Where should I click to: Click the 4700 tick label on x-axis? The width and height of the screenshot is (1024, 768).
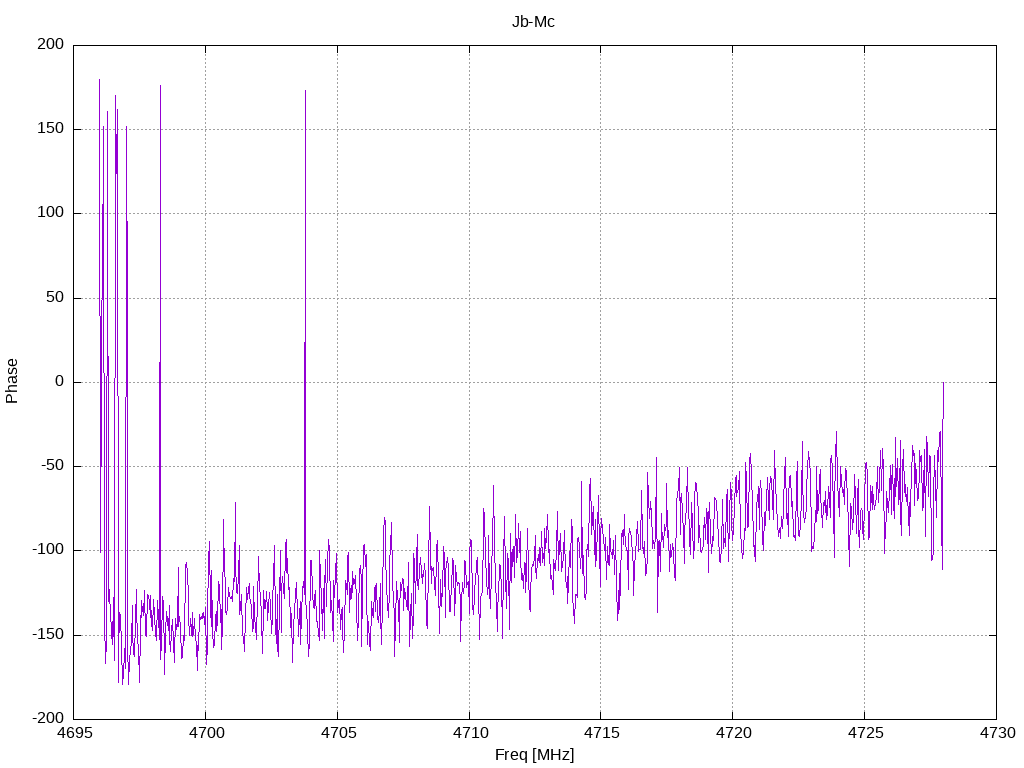(206, 733)
